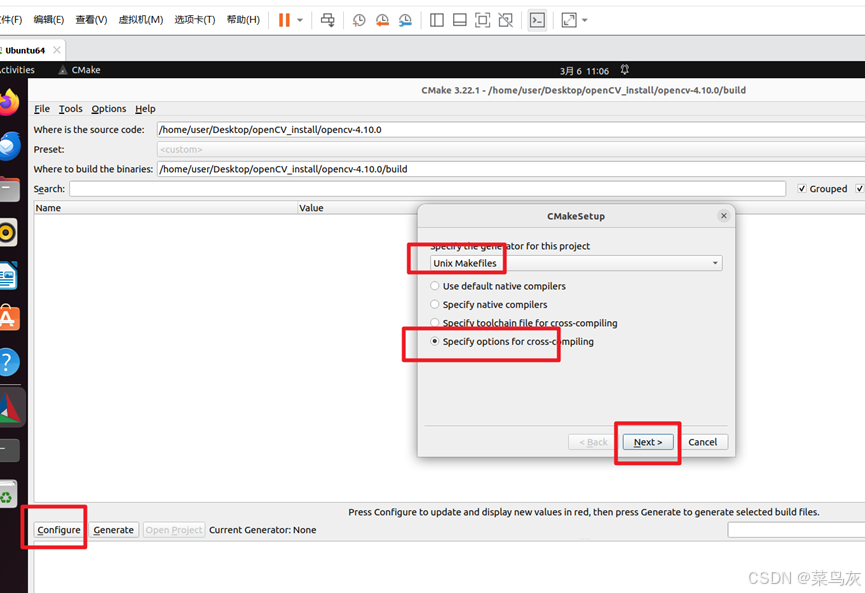The width and height of the screenshot is (865, 593).
Task: Open LibreOffice Writer from dock
Action: coord(9,276)
